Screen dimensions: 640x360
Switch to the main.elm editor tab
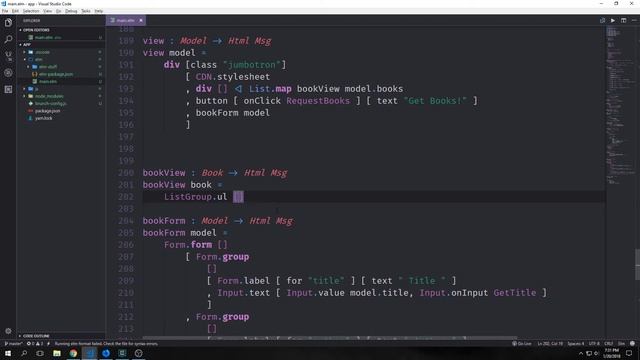pos(126,20)
